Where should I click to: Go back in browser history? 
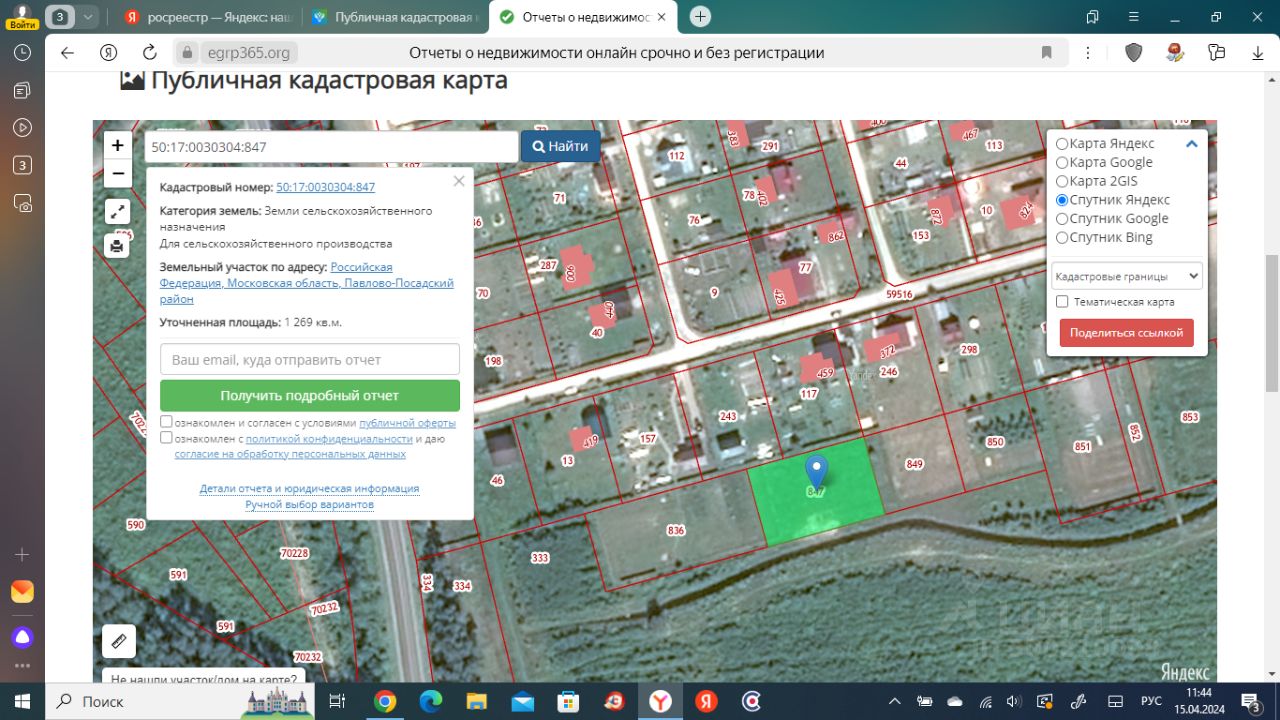point(67,53)
